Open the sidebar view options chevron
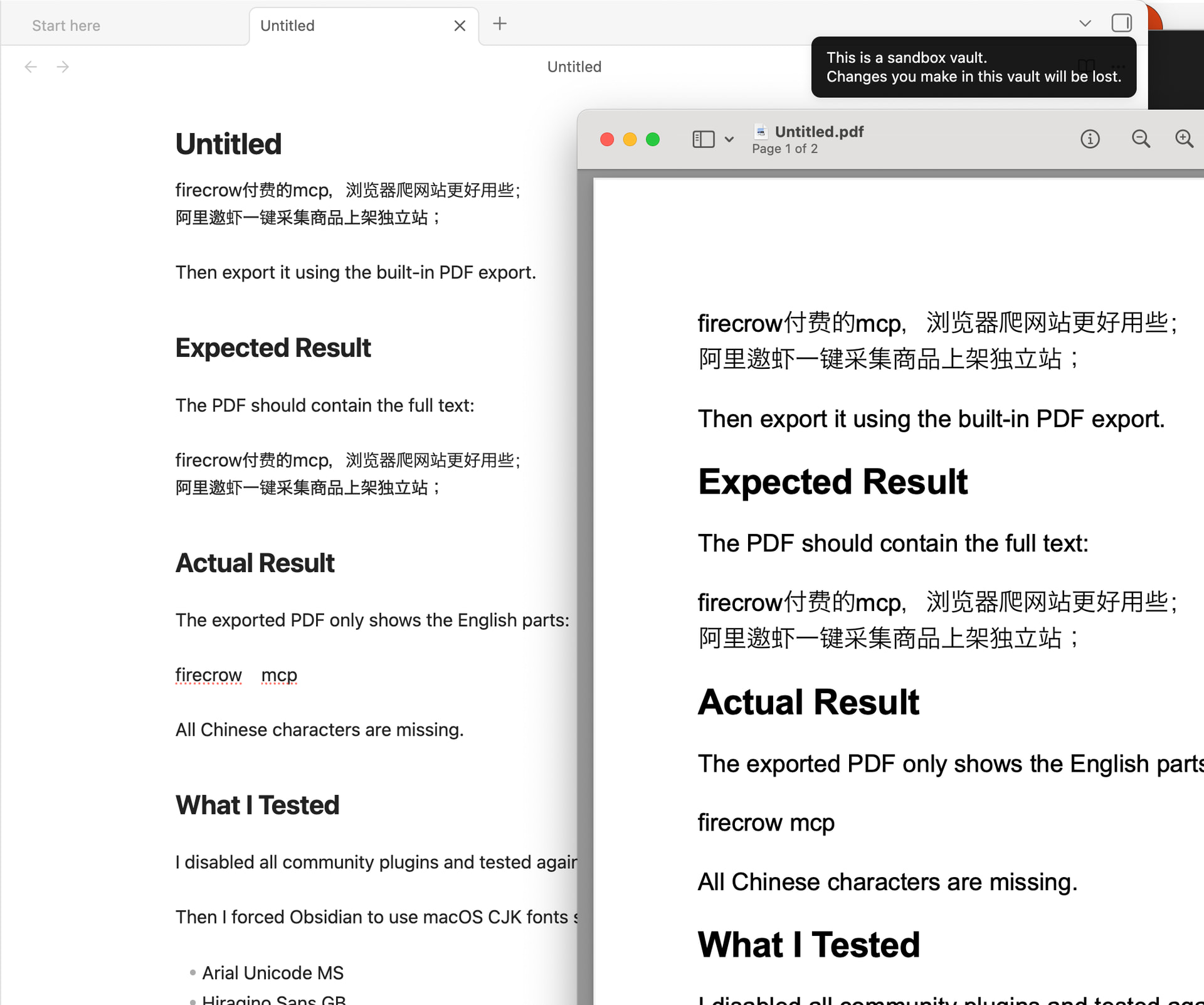The image size is (1204, 1005). tap(729, 139)
